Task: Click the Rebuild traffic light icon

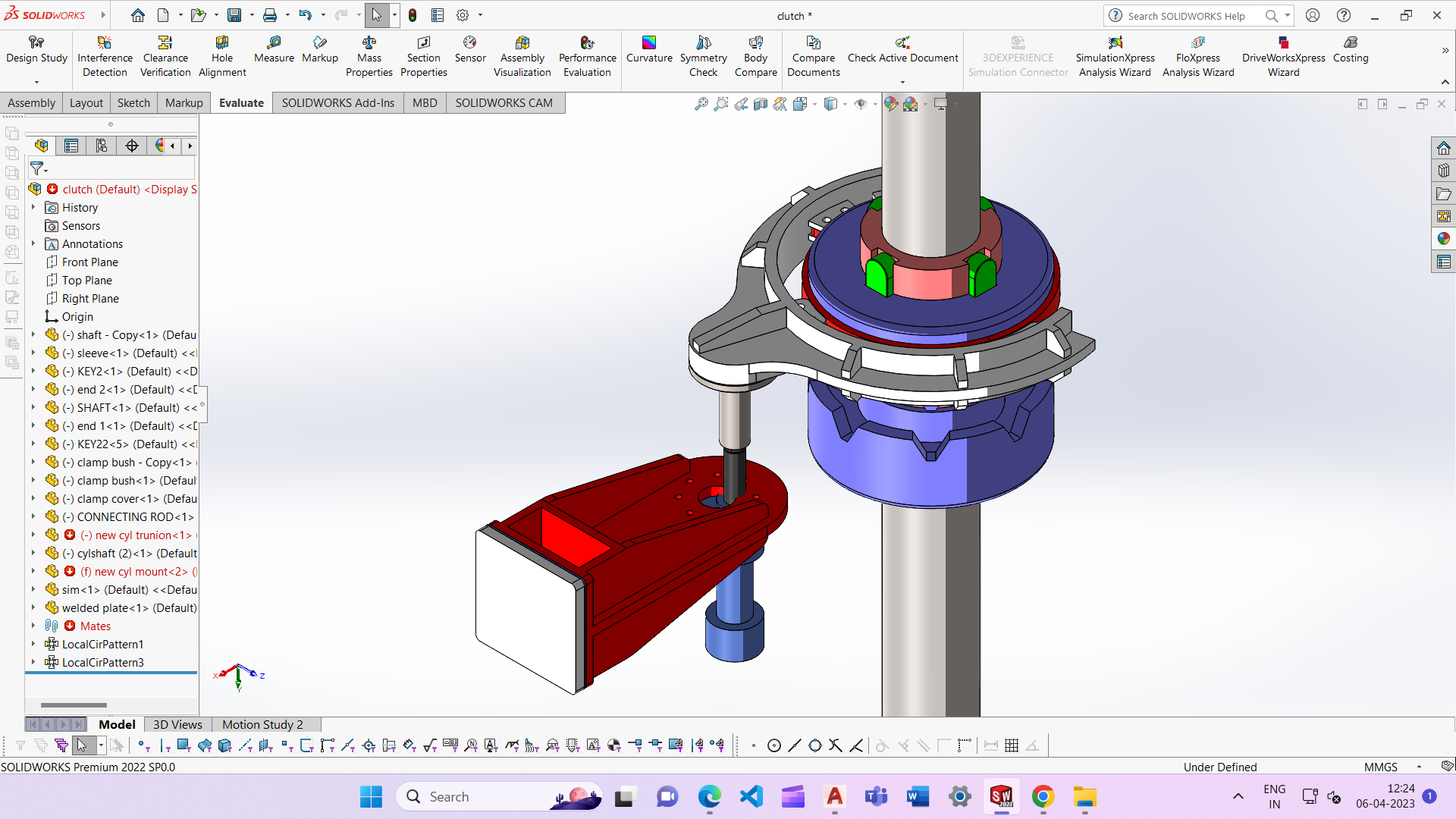Action: [x=413, y=15]
